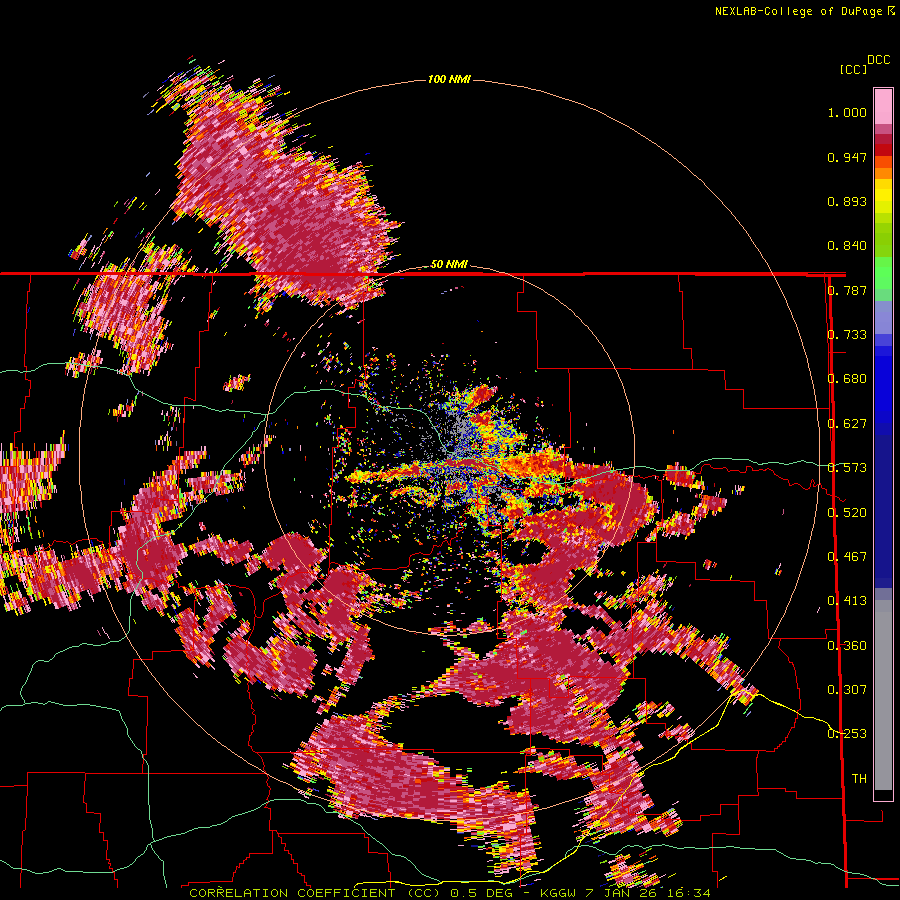Click the TH threshold label on the legend

(x=859, y=779)
